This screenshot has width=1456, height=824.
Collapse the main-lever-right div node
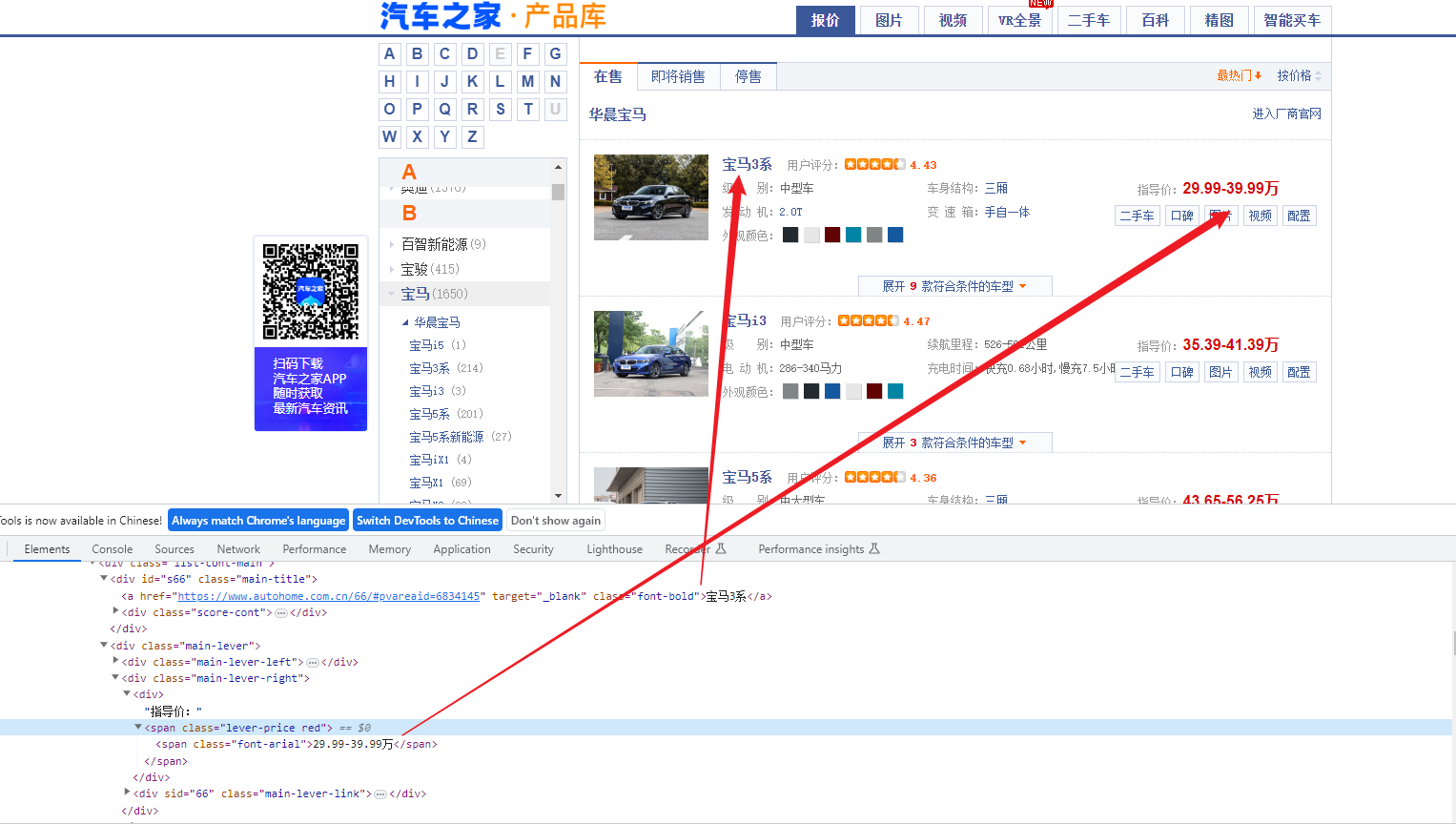(116, 678)
